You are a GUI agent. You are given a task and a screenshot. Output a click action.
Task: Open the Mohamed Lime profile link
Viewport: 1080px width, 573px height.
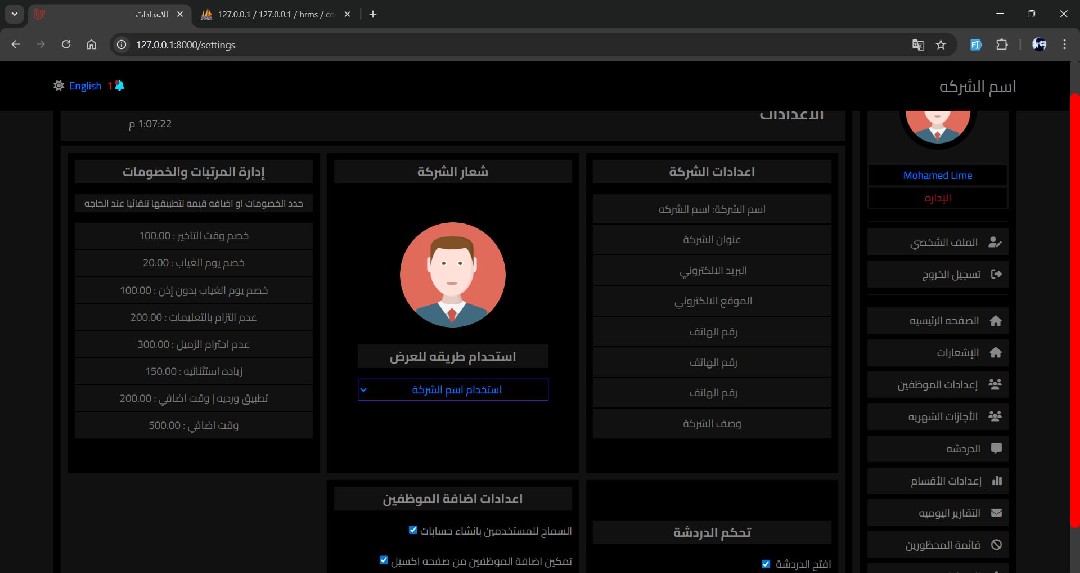[x=937, y=176]
